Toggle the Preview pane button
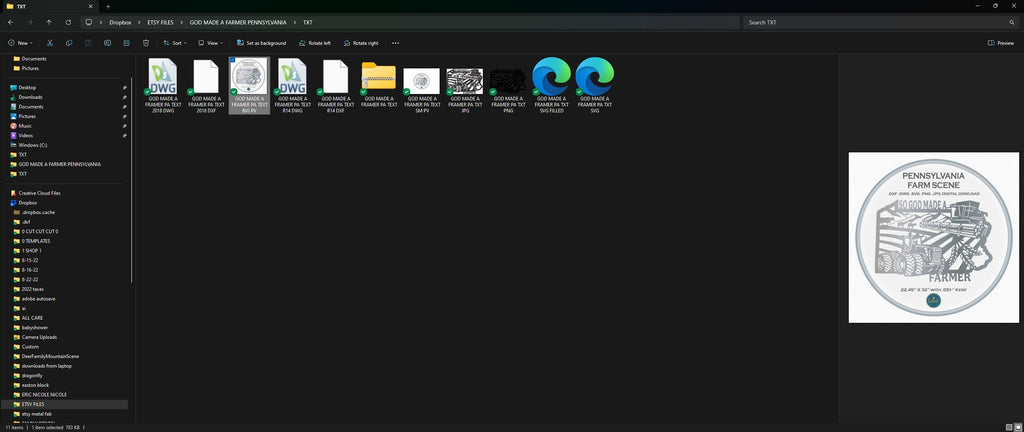Image resolution: width=1024 pixels, height=432 pixels. coord(1000,43)
